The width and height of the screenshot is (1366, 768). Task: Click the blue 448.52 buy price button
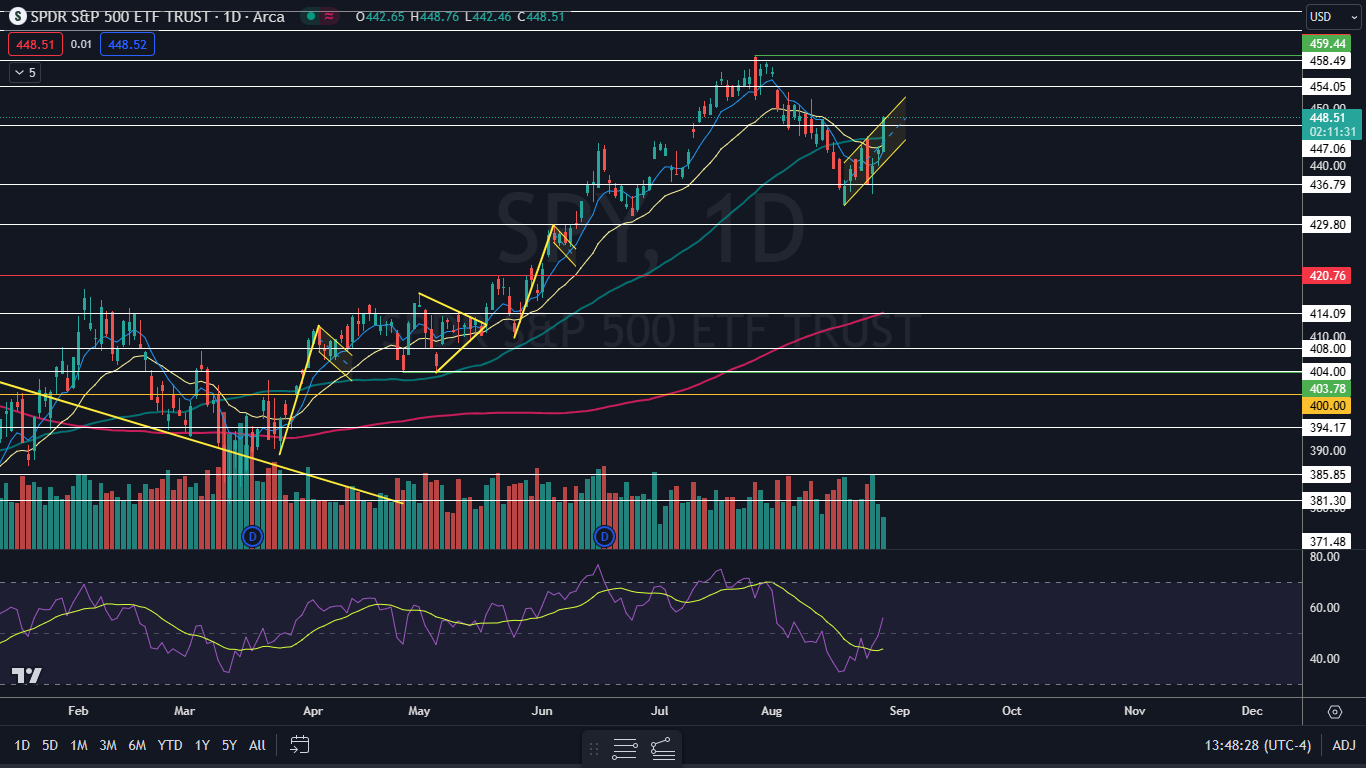pos(127,44)
